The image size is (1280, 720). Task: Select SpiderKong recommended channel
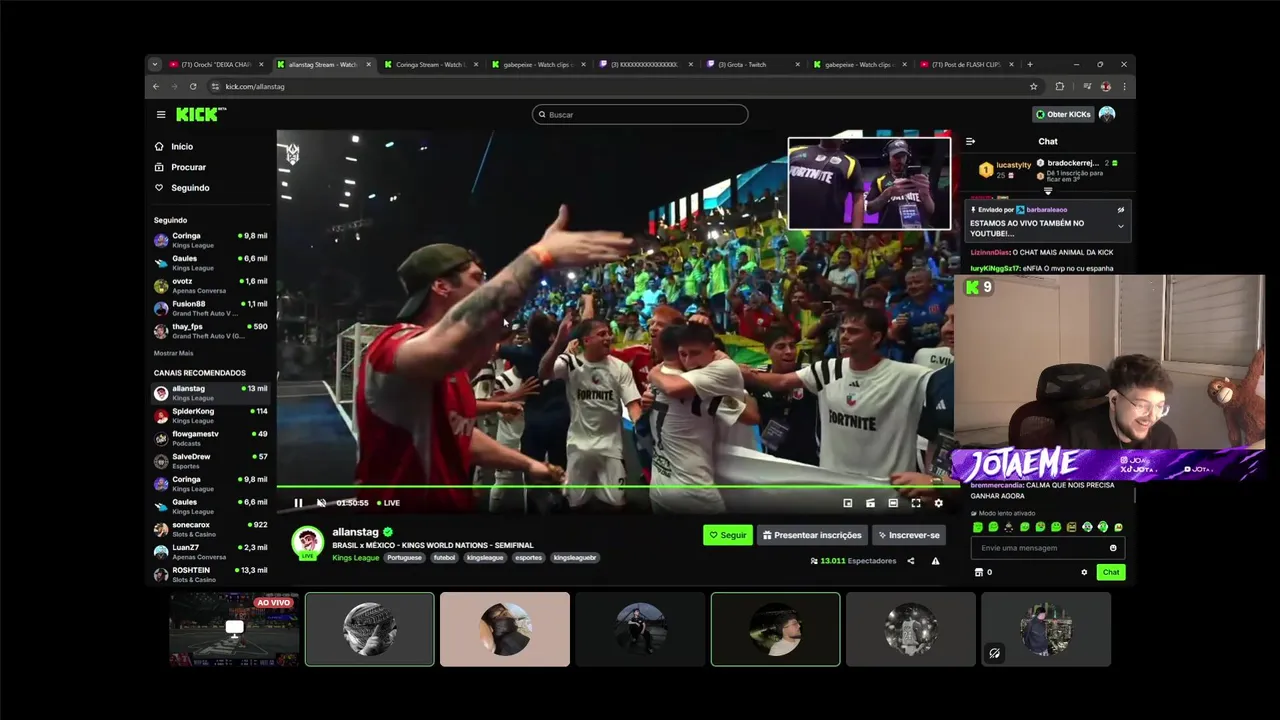(211, 415)
